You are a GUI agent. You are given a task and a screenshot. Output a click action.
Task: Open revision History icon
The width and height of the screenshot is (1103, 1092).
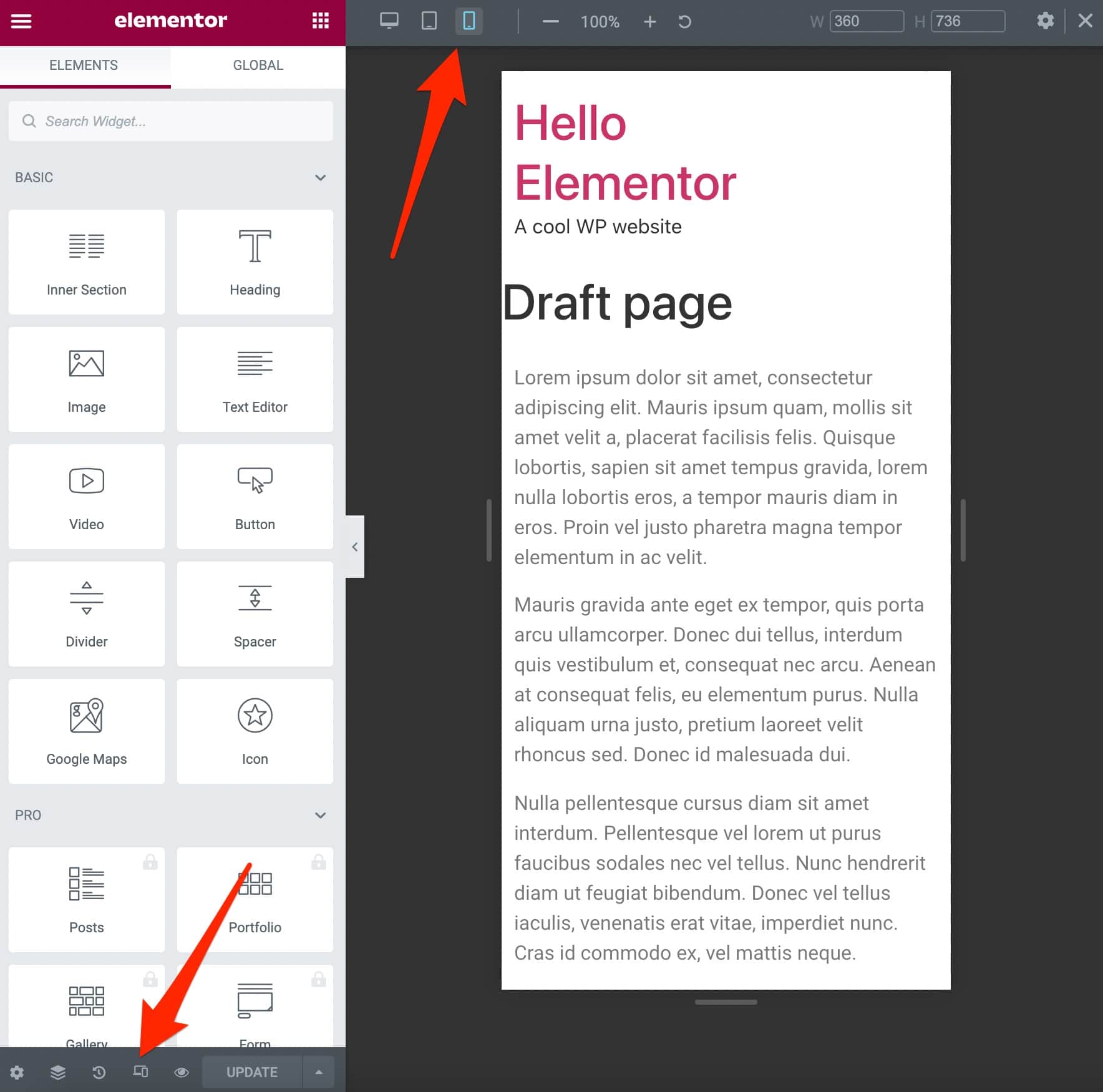[x=99, y=1071]
